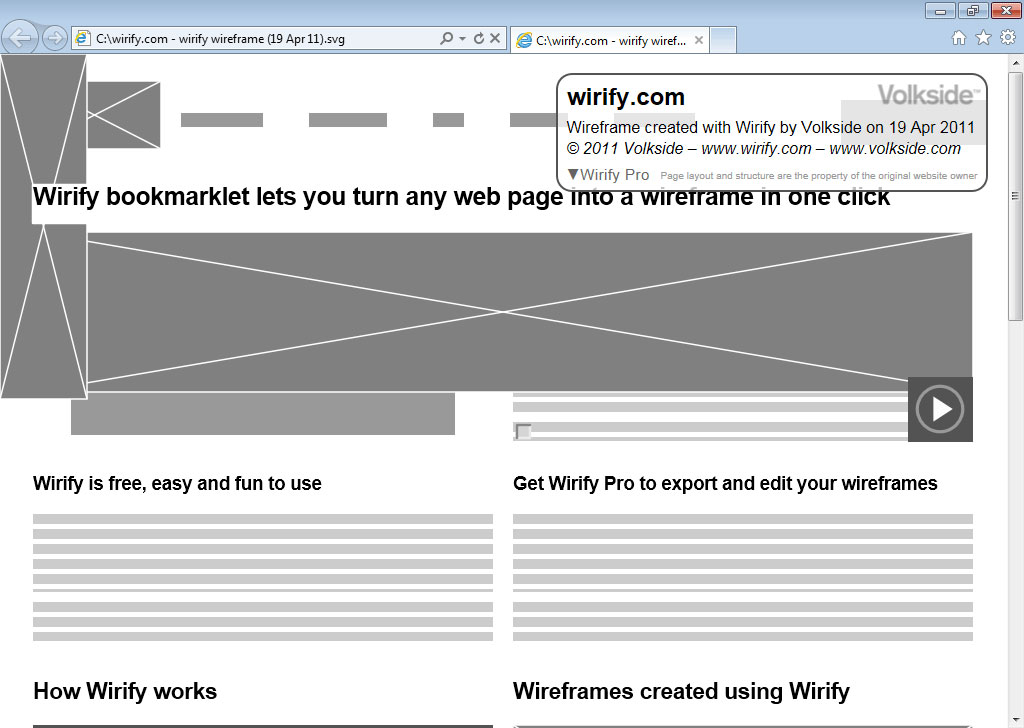Click the first navigation placeholder bar

[x=222, y=120]
